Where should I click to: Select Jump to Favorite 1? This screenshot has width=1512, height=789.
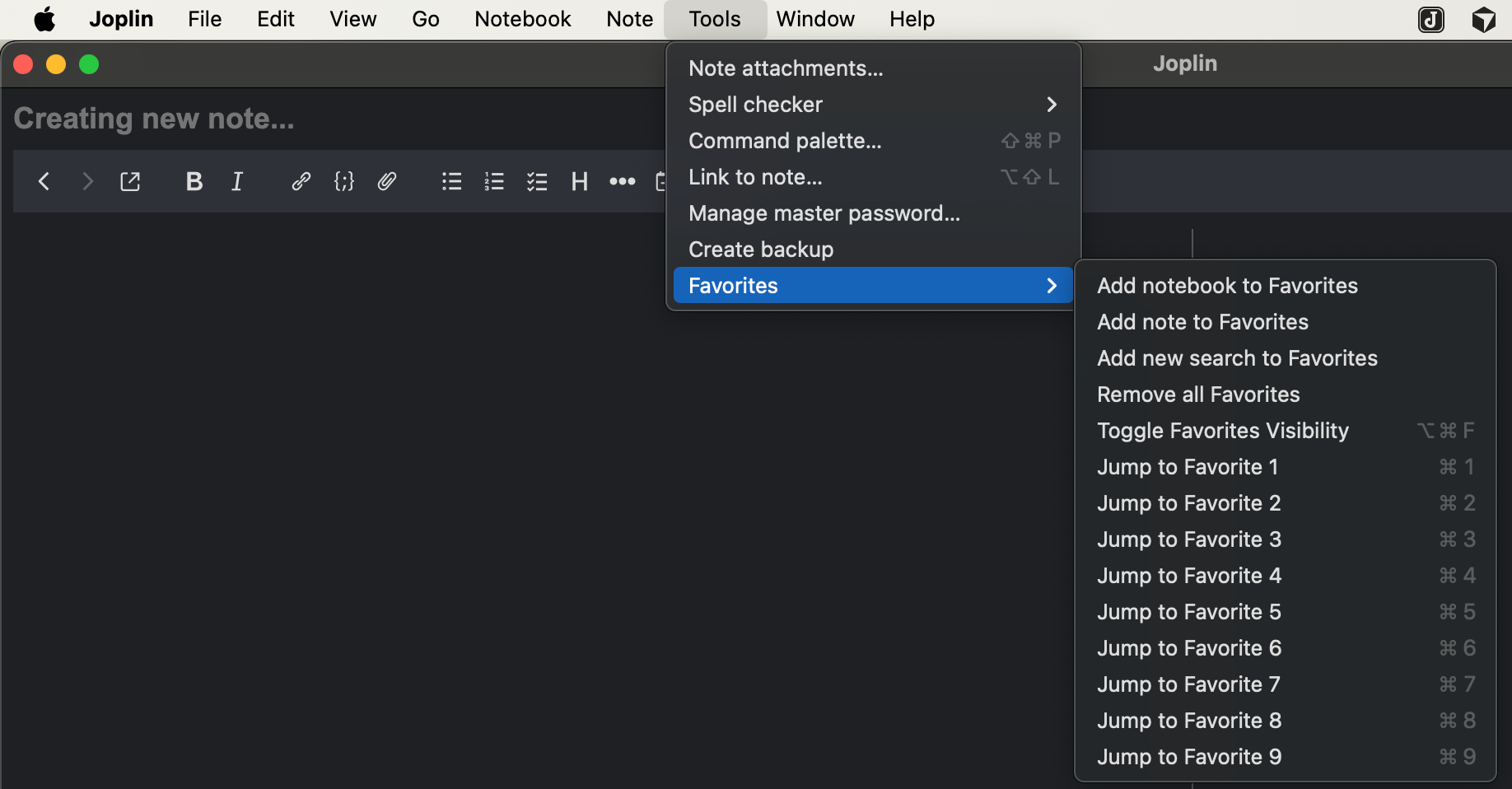point(1286,467)
